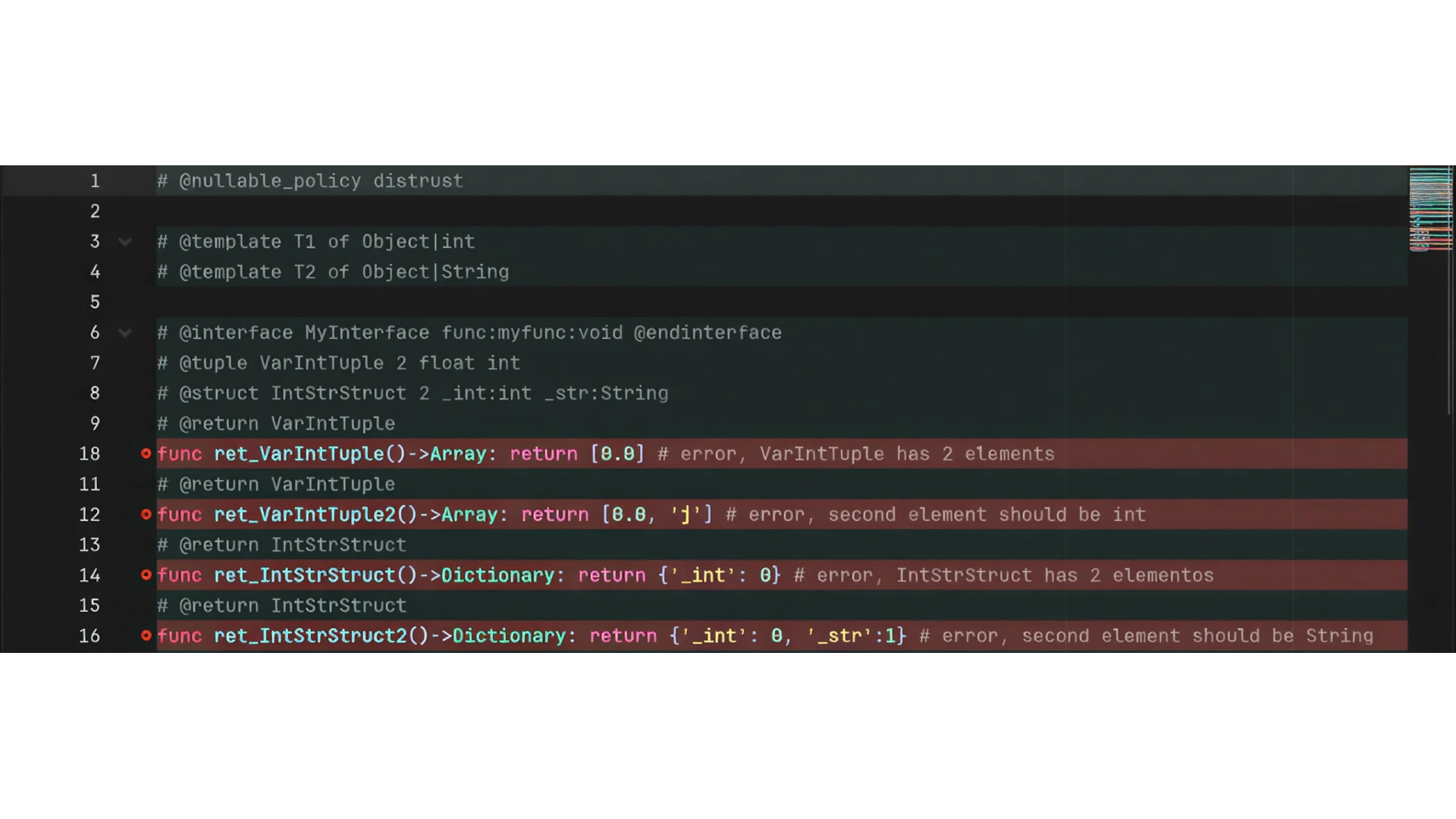This screenshot has width=1456, height=819.
Task: Click error marker on ret_VarIntTuple() line
Action: coord(146,453)
